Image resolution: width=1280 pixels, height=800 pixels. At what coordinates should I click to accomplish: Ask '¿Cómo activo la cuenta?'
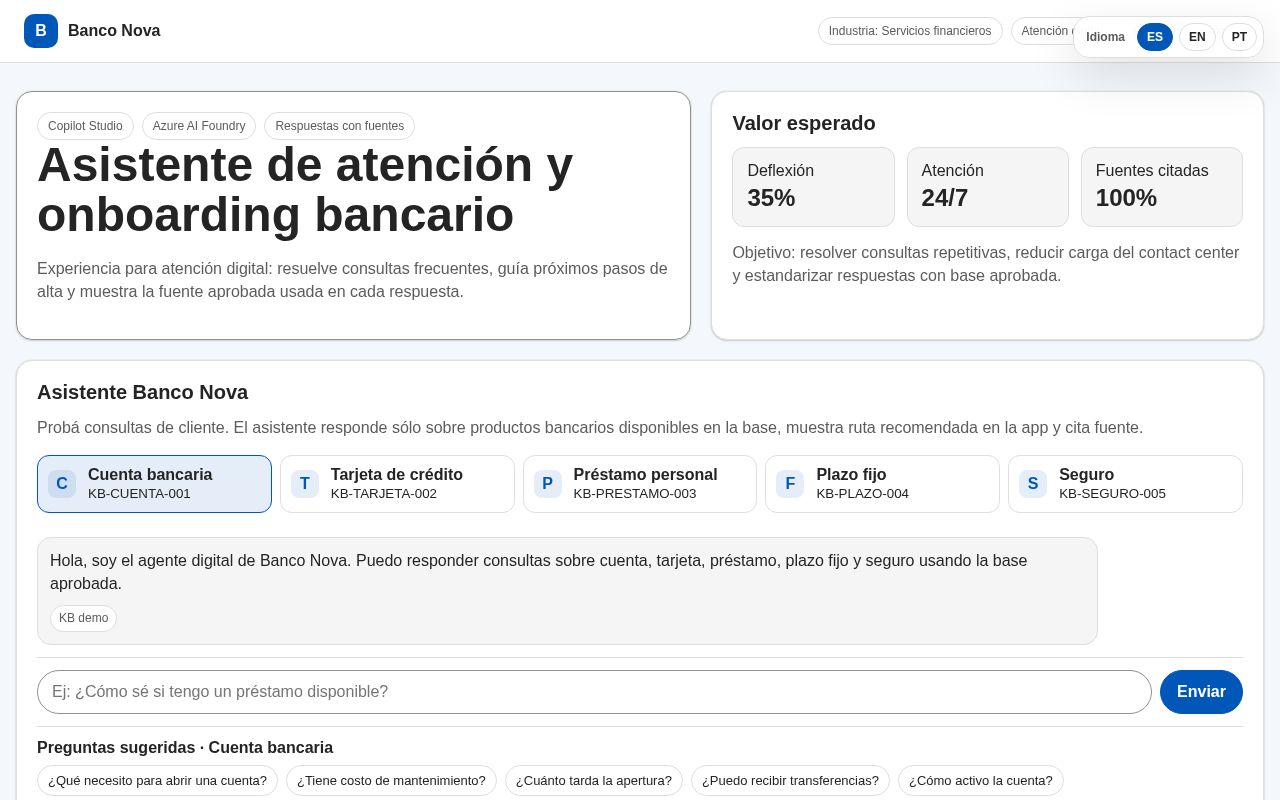[980, 780]
